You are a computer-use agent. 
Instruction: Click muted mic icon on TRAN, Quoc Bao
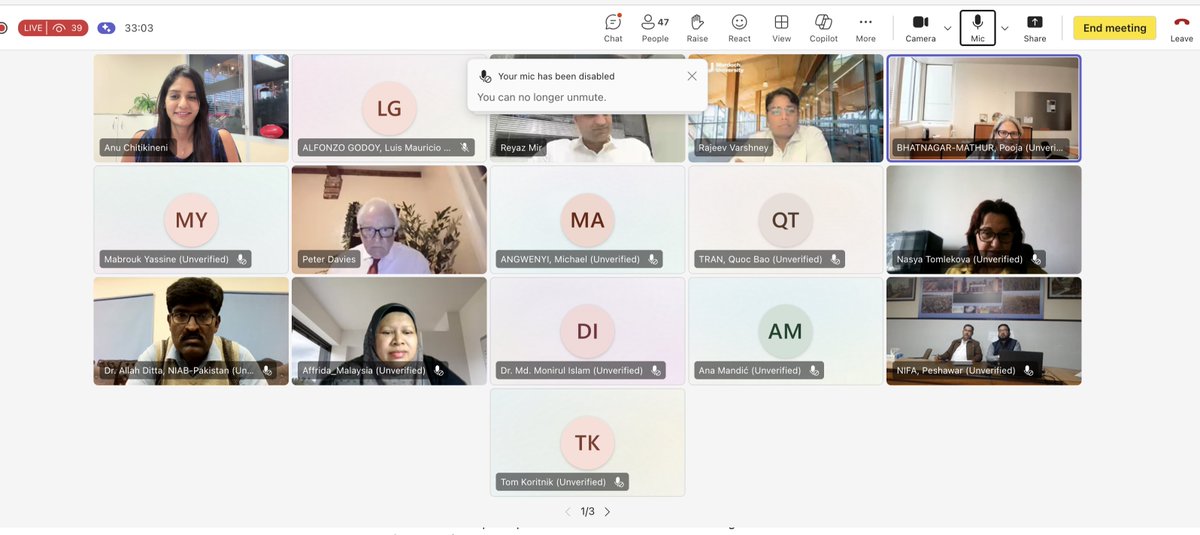pos(834,259)
